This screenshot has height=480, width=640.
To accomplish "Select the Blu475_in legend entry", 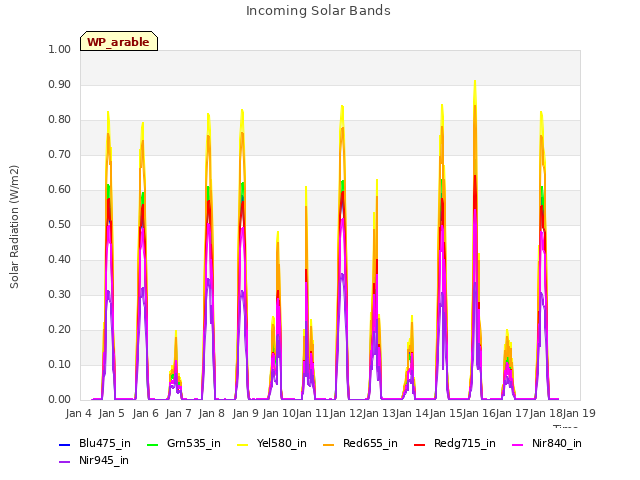I will [95, 443].
